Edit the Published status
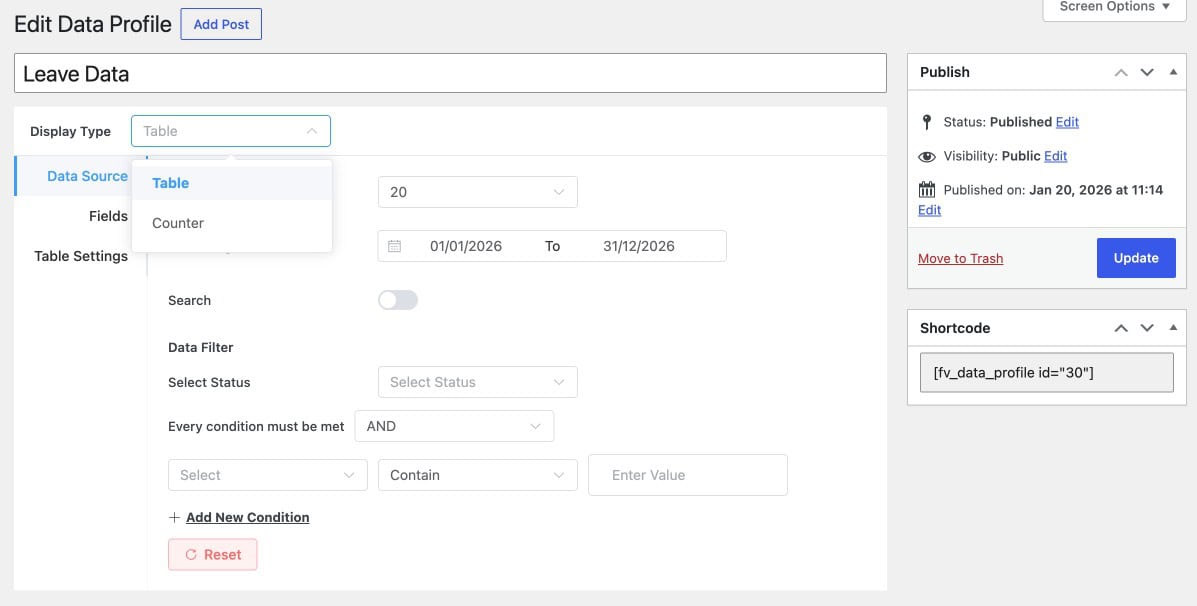The width and height of the screenshot is (1197, 606). 1066,122
